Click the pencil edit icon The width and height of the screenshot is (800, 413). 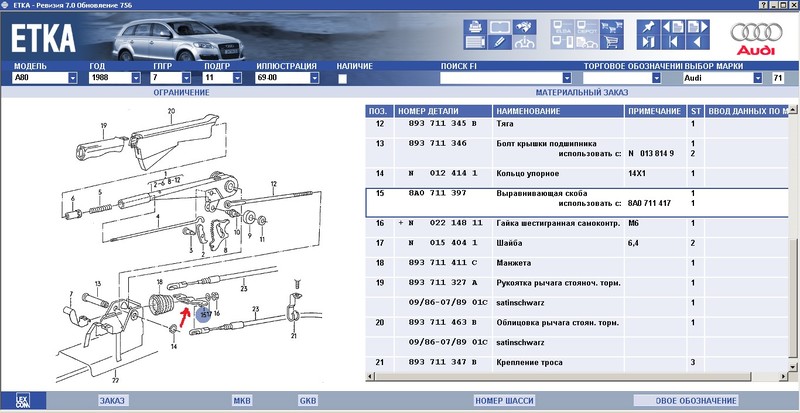pyautogui.click(x=500, y=42)
